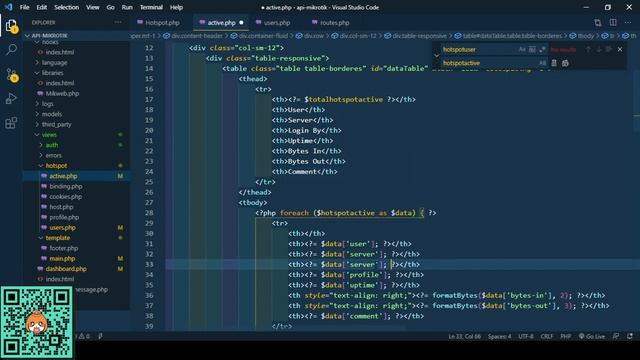Viewport: 640px width, 360px height.
Task: Split the editor to the right
Action: pyautogui.click(x=613, y=22)
